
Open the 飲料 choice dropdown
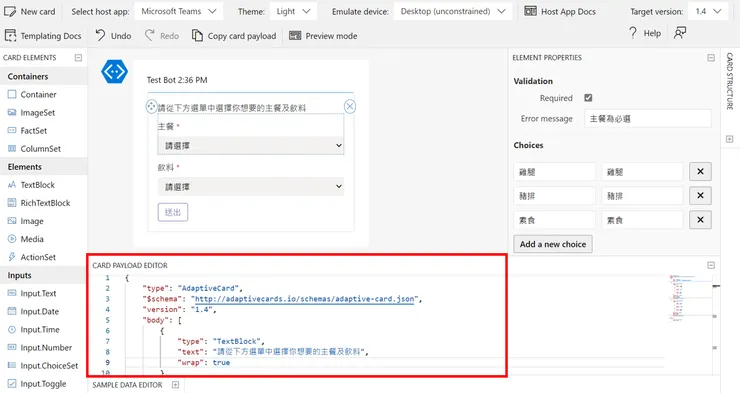[251, 187]
